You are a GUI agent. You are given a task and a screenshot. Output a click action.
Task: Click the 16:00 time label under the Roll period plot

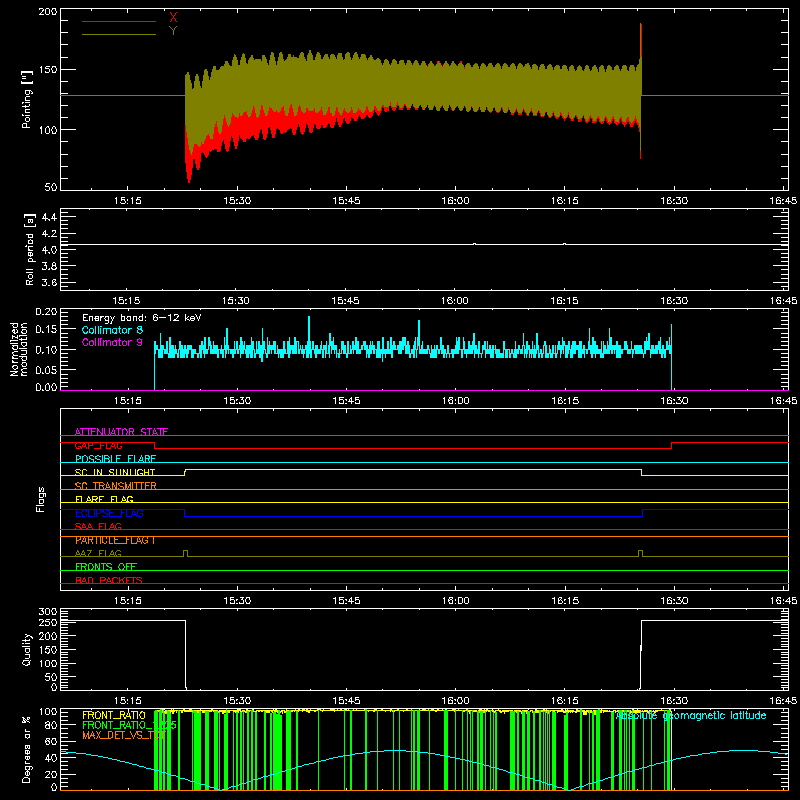(x=455, y=301)
